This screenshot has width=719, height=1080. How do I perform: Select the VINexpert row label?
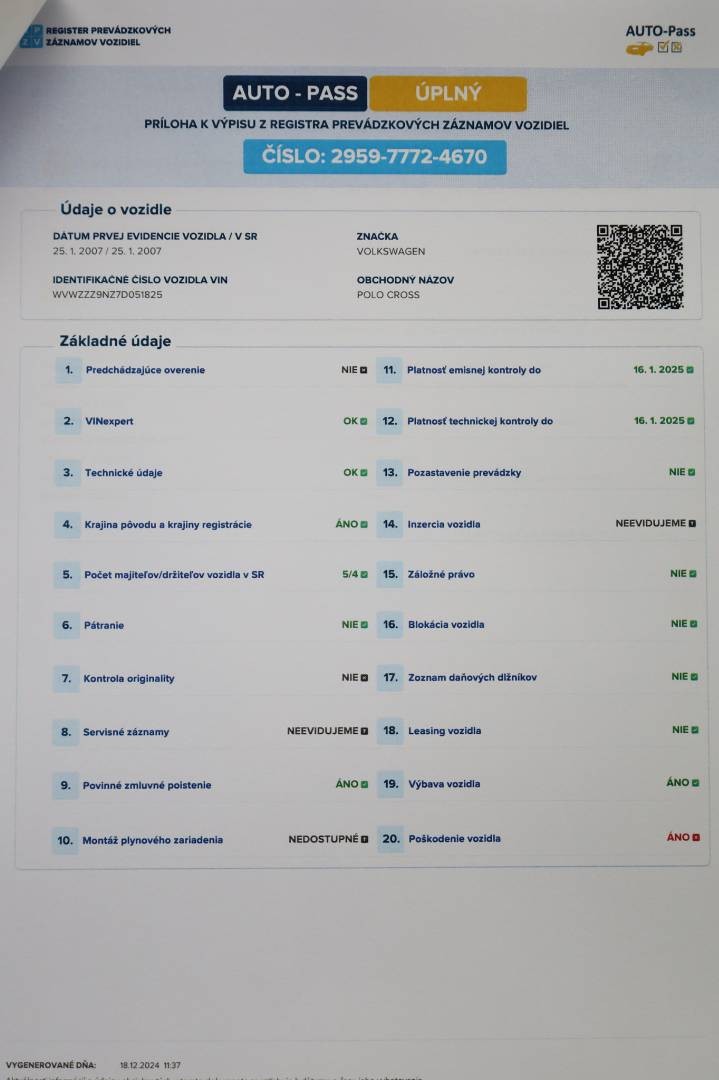110,421
